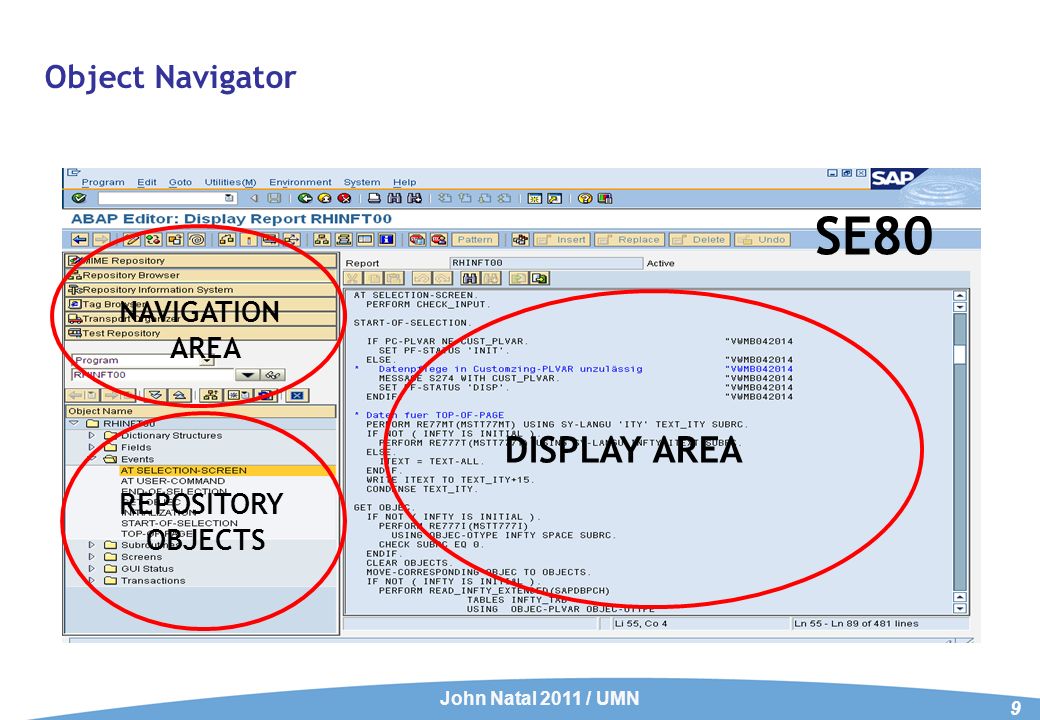The height and width of the screenshot is (720, 1040).
Task: Select AT USER-COMMAND event in the tree
Action: (x=172, y=481)
